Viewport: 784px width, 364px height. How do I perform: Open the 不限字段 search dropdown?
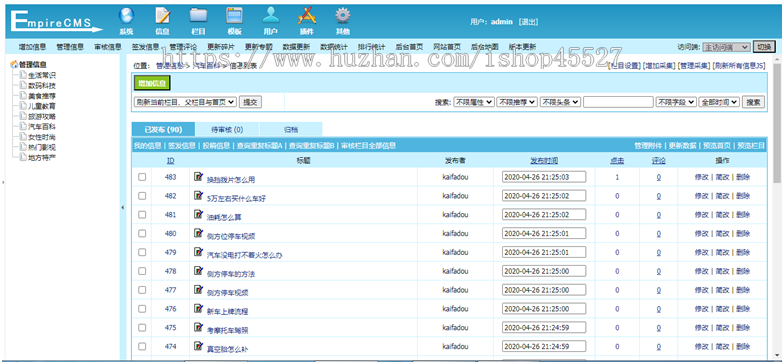coord(676,102)
